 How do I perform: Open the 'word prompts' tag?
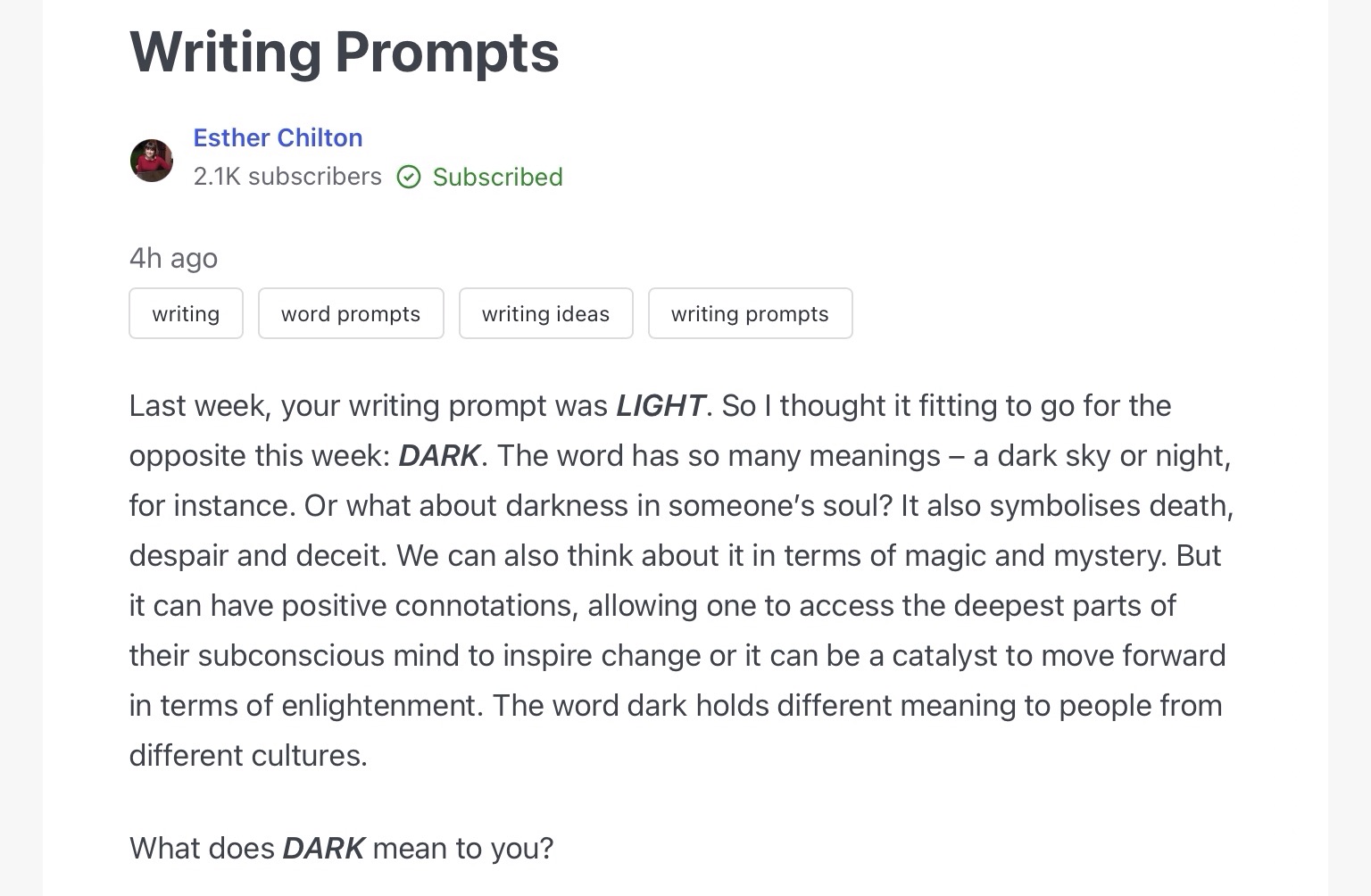coord(351,313)
